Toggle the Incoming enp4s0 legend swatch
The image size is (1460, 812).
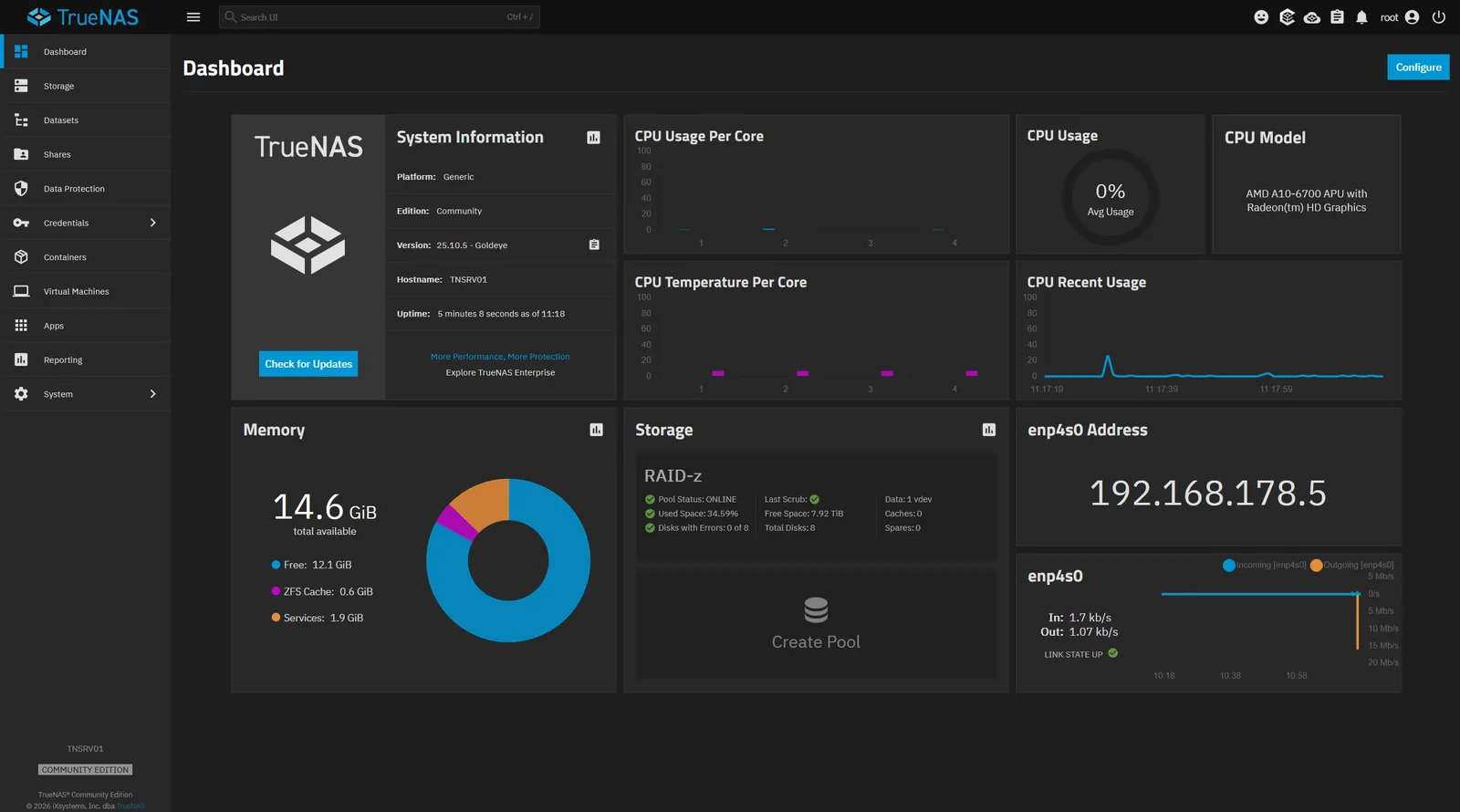1229,566
